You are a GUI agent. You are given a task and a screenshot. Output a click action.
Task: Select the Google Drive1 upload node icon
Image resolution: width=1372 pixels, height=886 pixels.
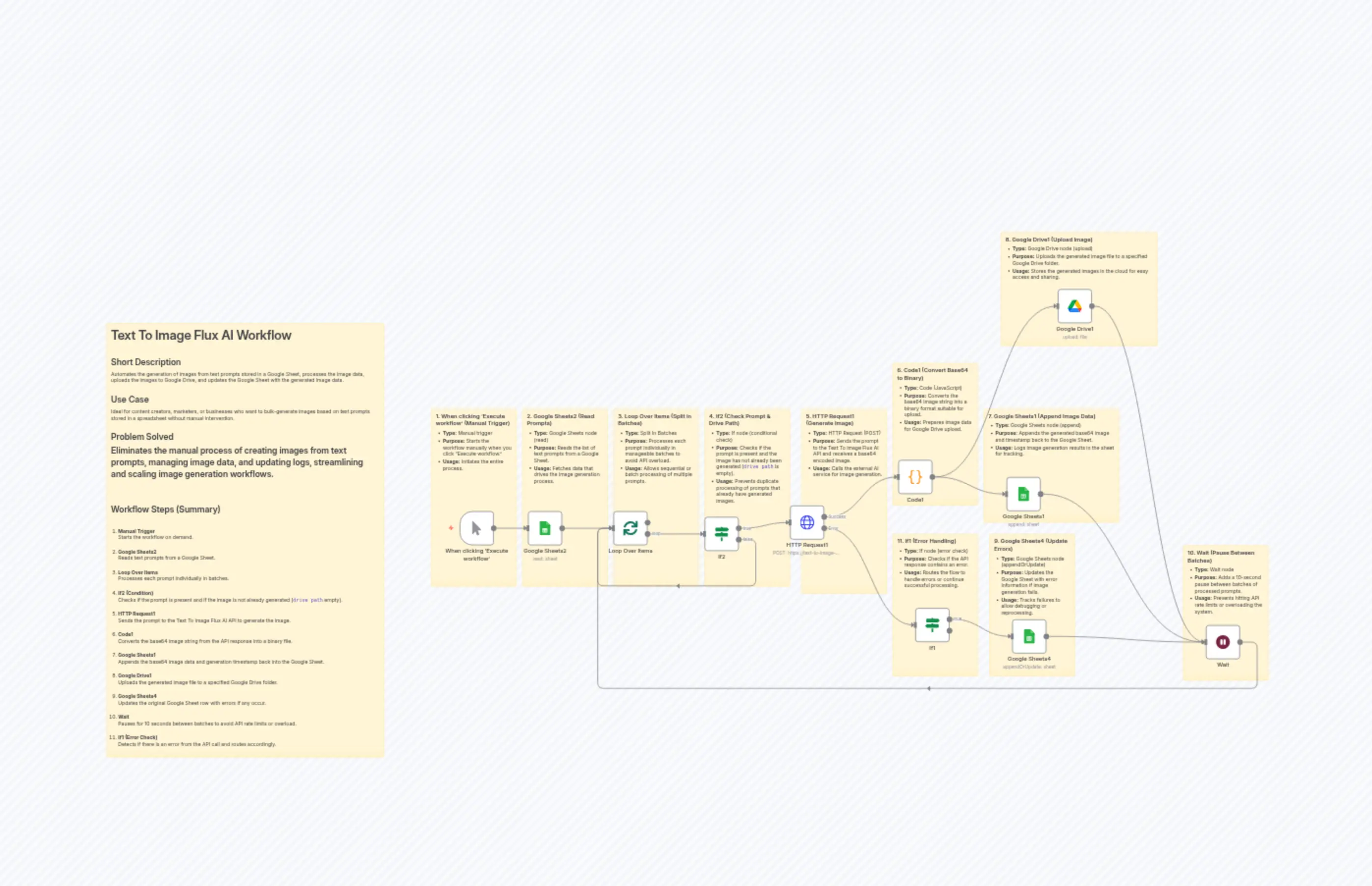coord(1075,305)
